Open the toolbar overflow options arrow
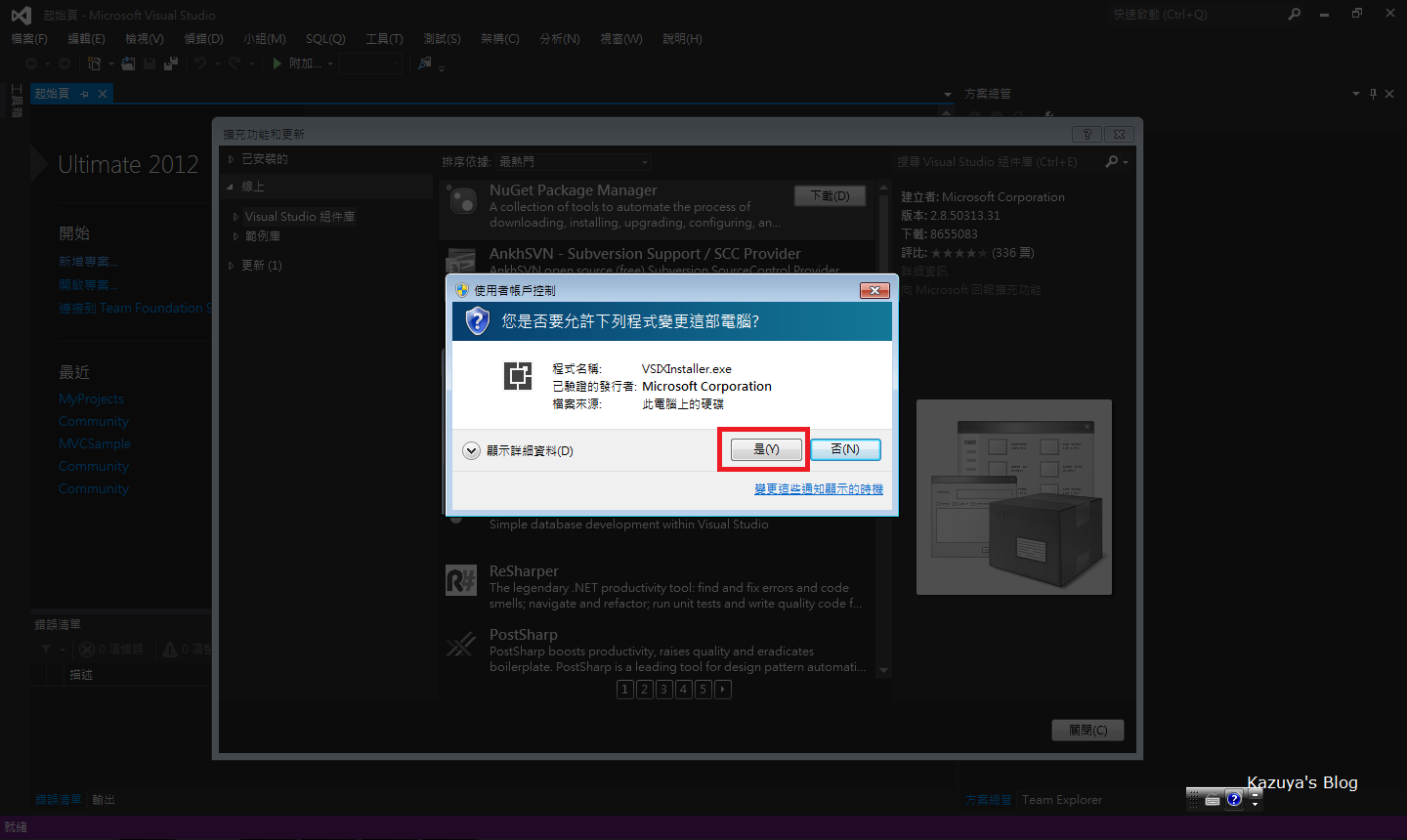Screen dimensions: 1407x840 coord(442,69)
